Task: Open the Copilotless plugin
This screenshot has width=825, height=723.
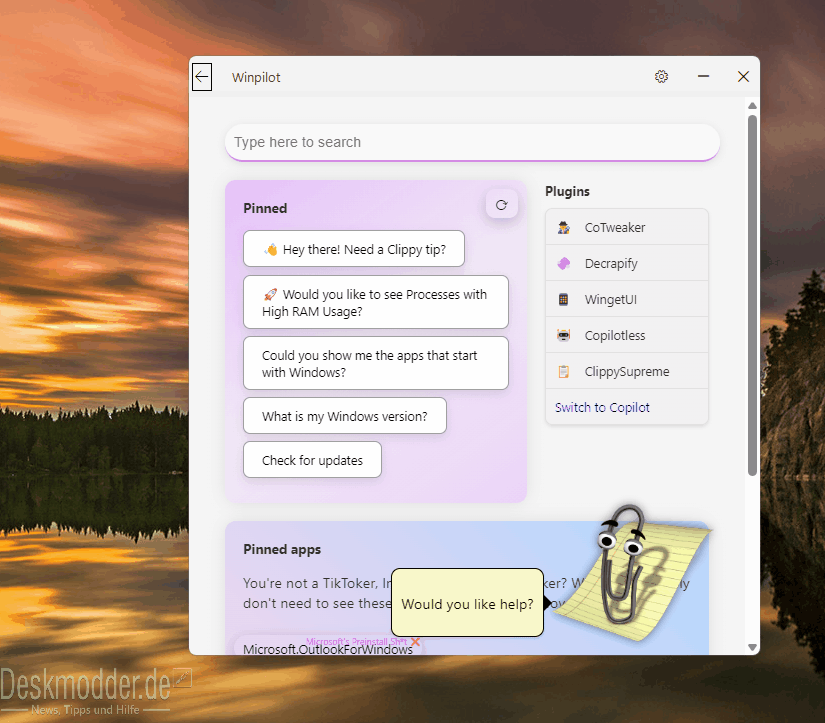Action: (627, 335)
